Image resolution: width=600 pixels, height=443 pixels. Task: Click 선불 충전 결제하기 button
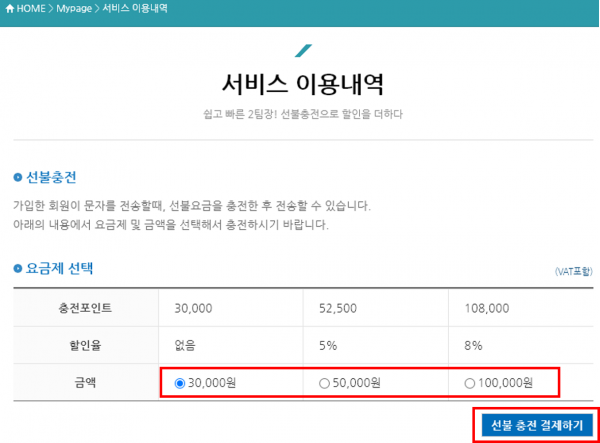point(536,425)
